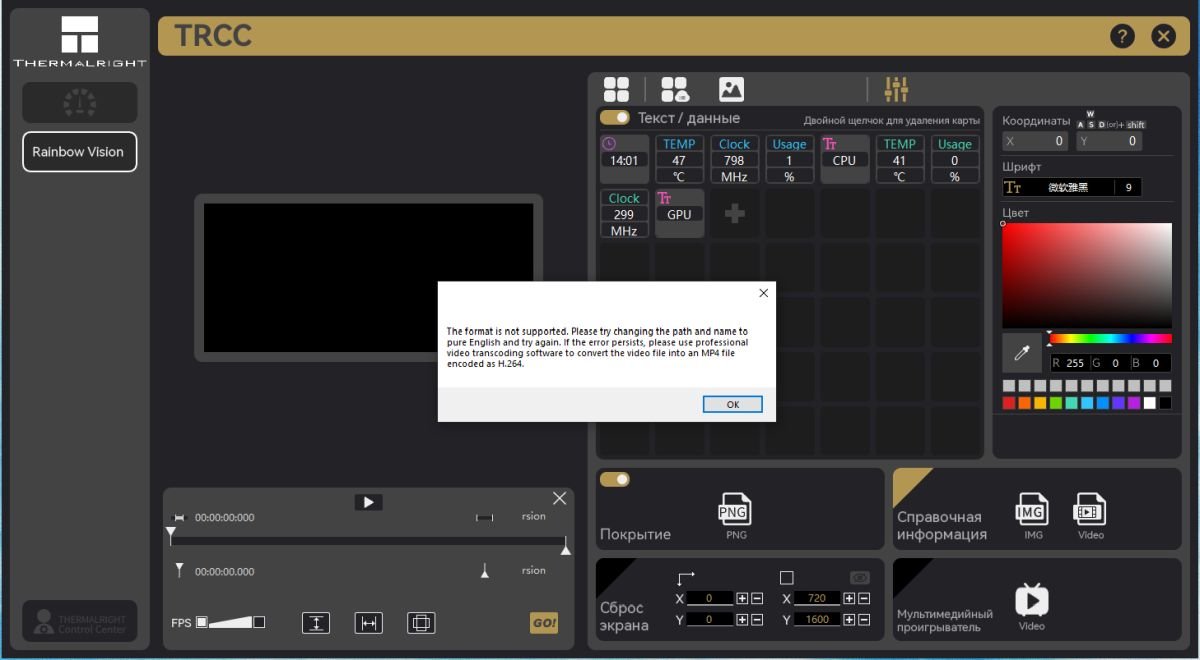Close the format error dialog

click(x=763, y=293)
